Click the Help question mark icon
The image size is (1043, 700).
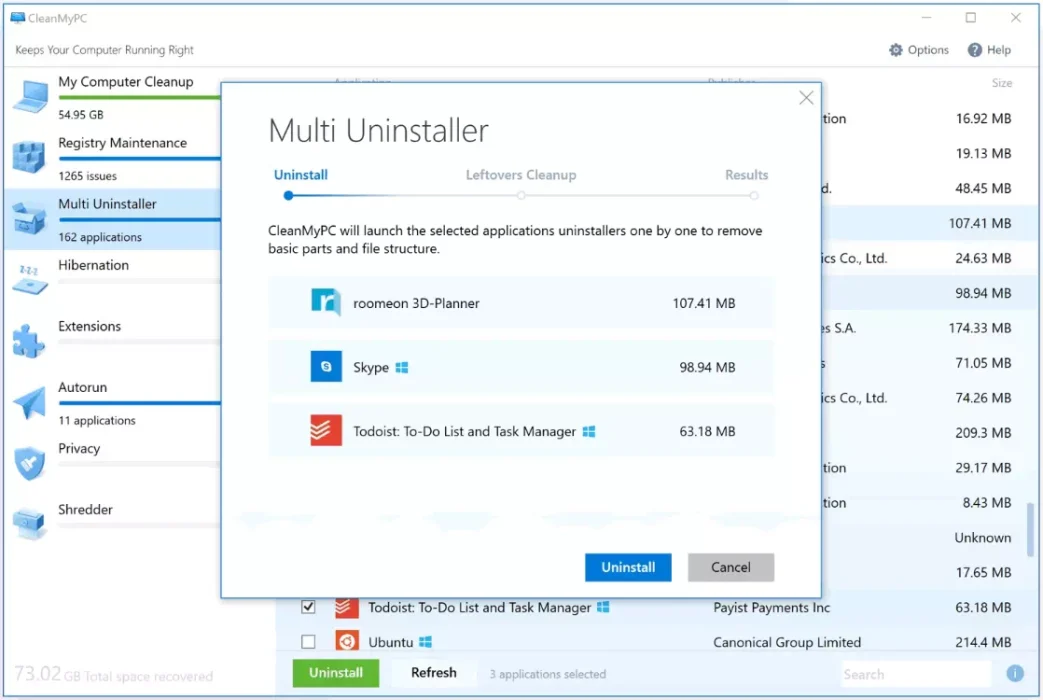(x=974, y=50)
